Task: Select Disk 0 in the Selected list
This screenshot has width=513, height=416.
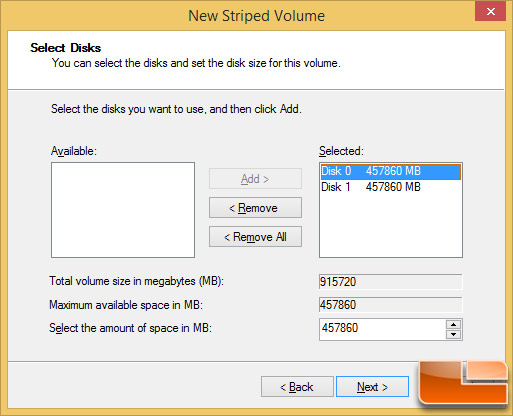Action: (x=390, y=171)
